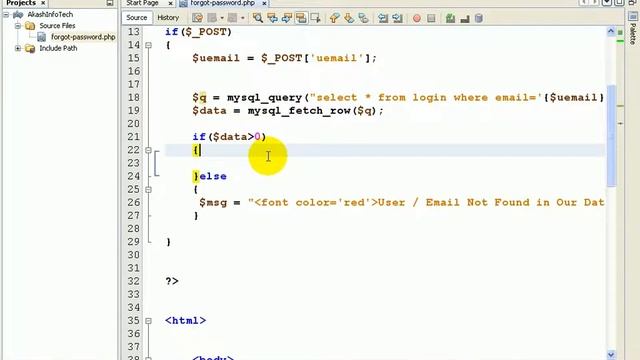This screenshot has width=640, height=360.
Task: Collapse html fold at line 35
Action: point(149,321)
